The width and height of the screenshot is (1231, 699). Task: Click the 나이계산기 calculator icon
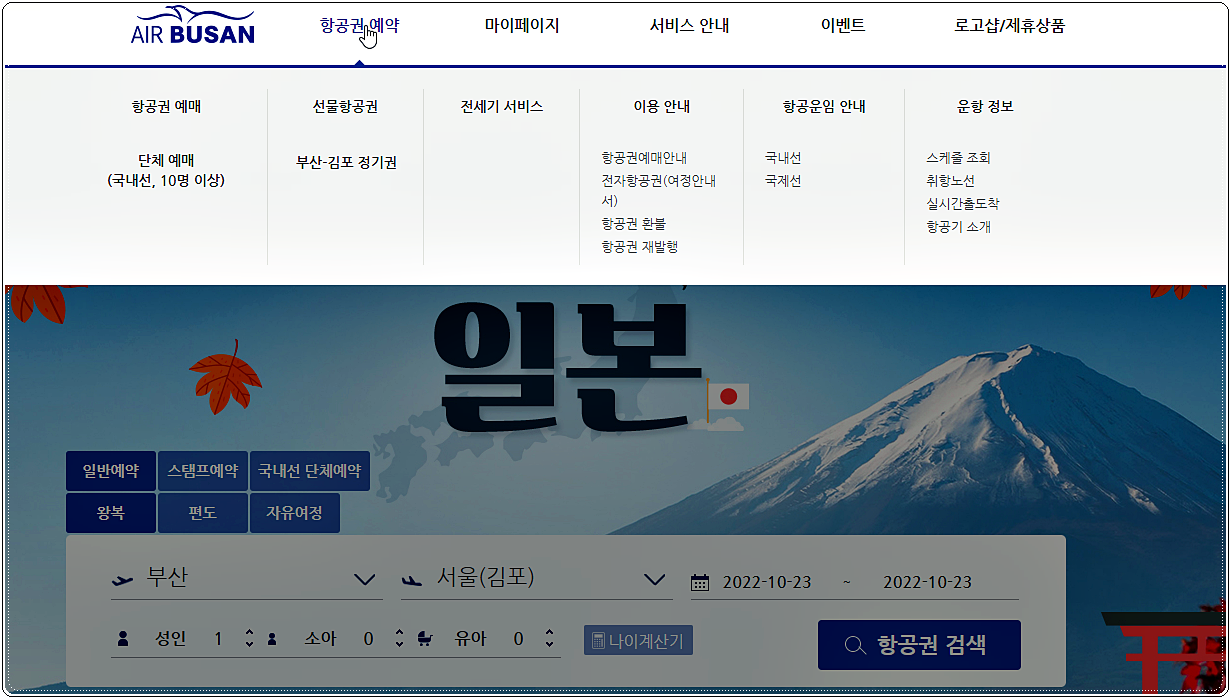(x=598, y=637)
